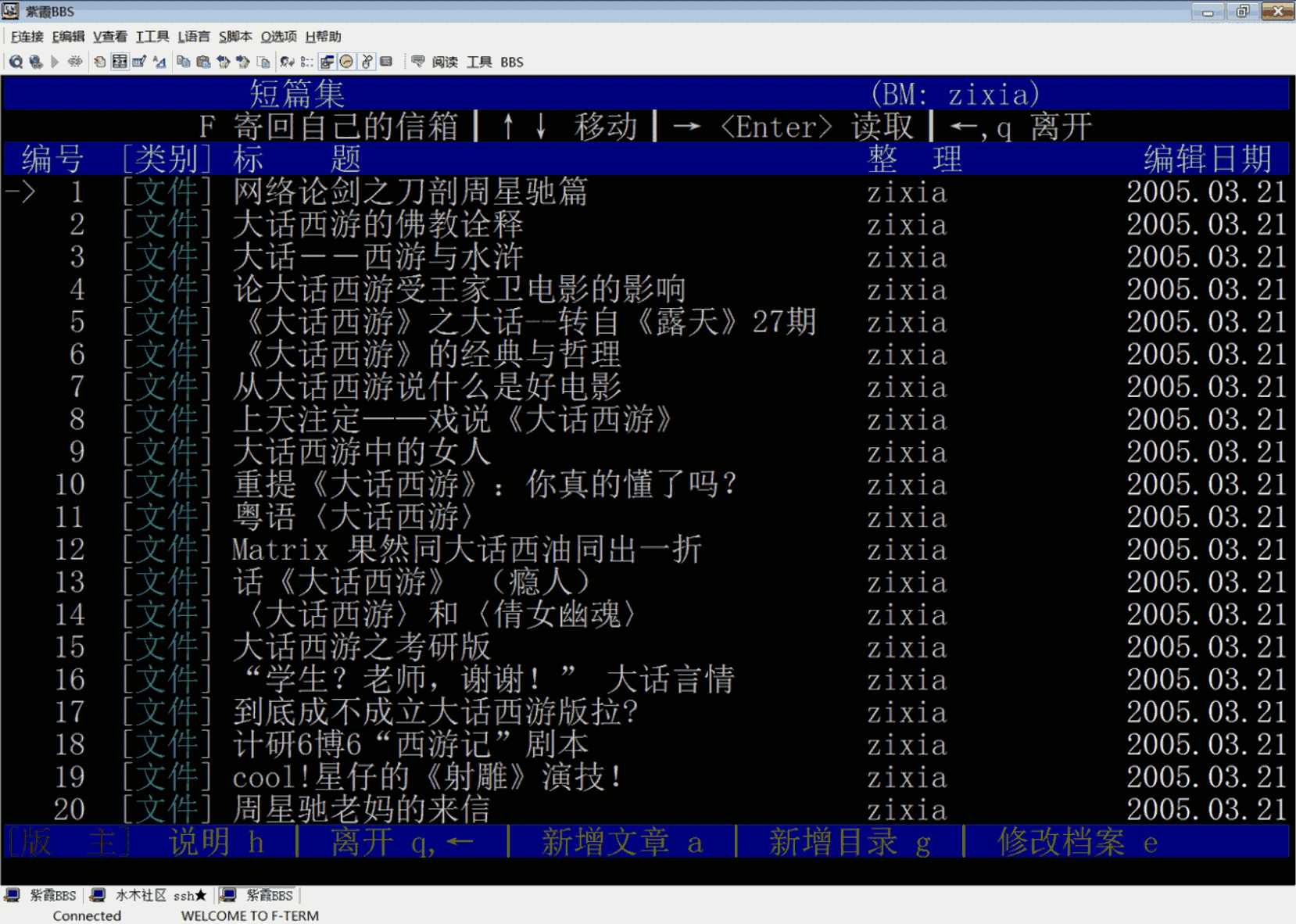Click the copy two-pages toolbar icon
The image size is (1296, 924).
pyautogui.click(x=184, y=62)
